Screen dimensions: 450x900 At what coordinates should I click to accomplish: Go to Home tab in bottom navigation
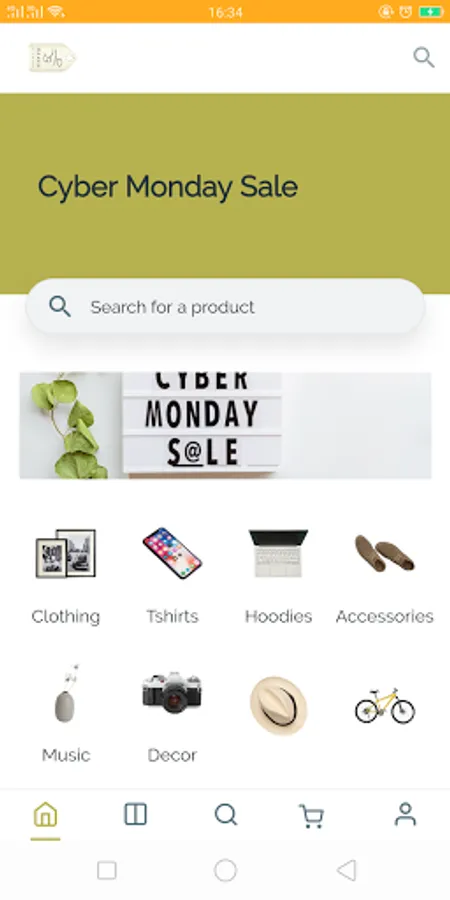(45, 814)
